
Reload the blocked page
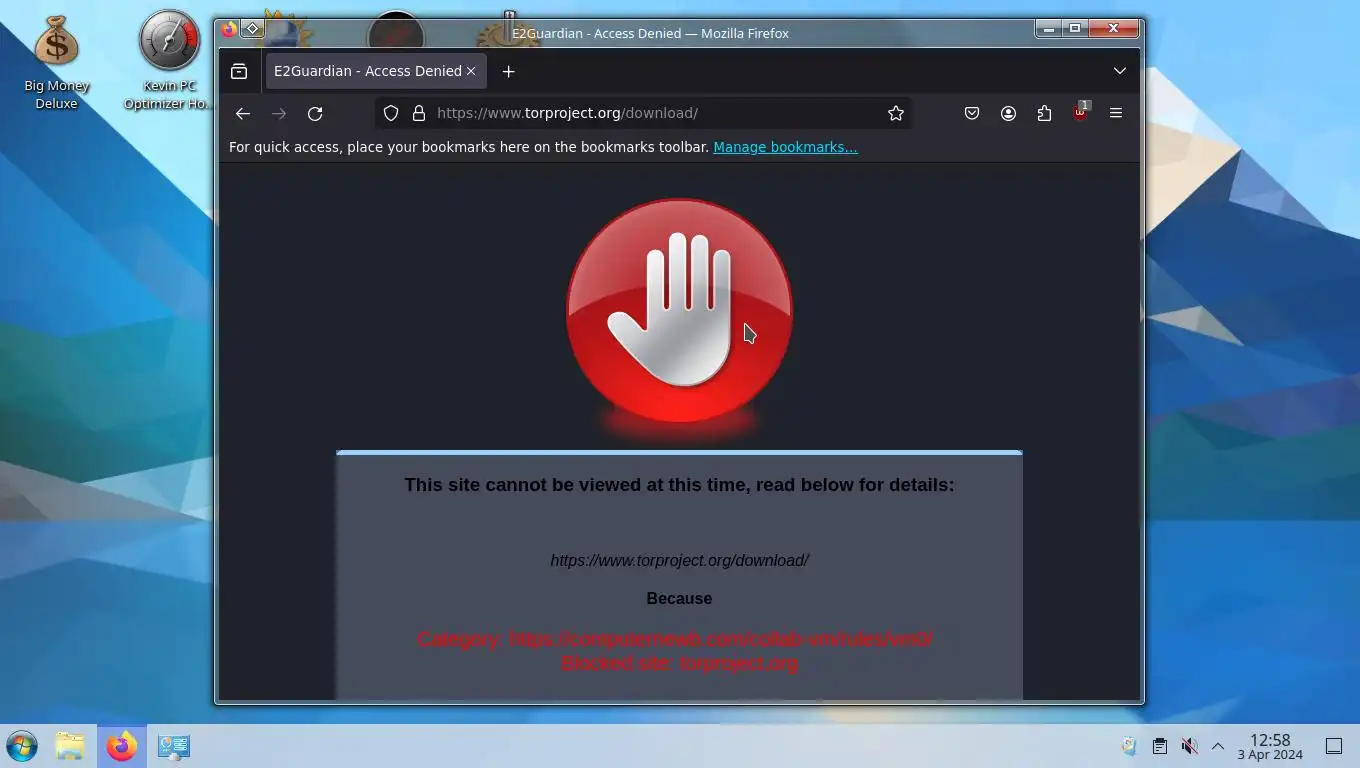click(x=315, y=113)
